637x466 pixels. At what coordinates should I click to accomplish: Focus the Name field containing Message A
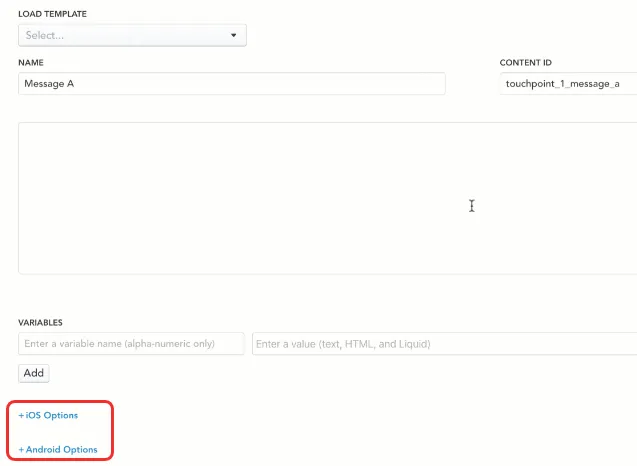pyautogui.click(x=232, y=84)
